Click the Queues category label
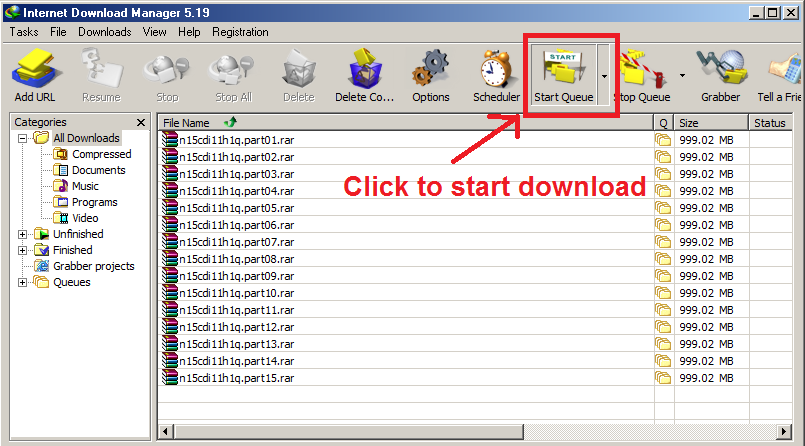 pos(72,282)
